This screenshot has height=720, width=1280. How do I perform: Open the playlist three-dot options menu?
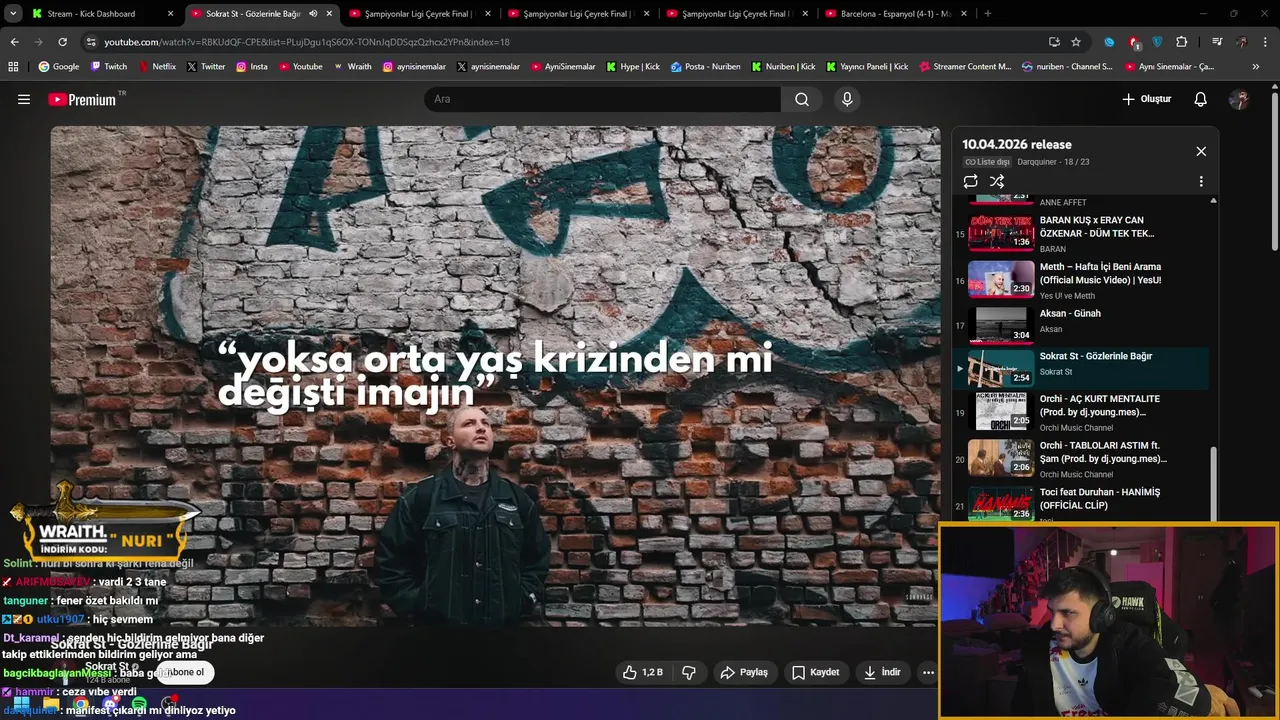pos(1201,181)
